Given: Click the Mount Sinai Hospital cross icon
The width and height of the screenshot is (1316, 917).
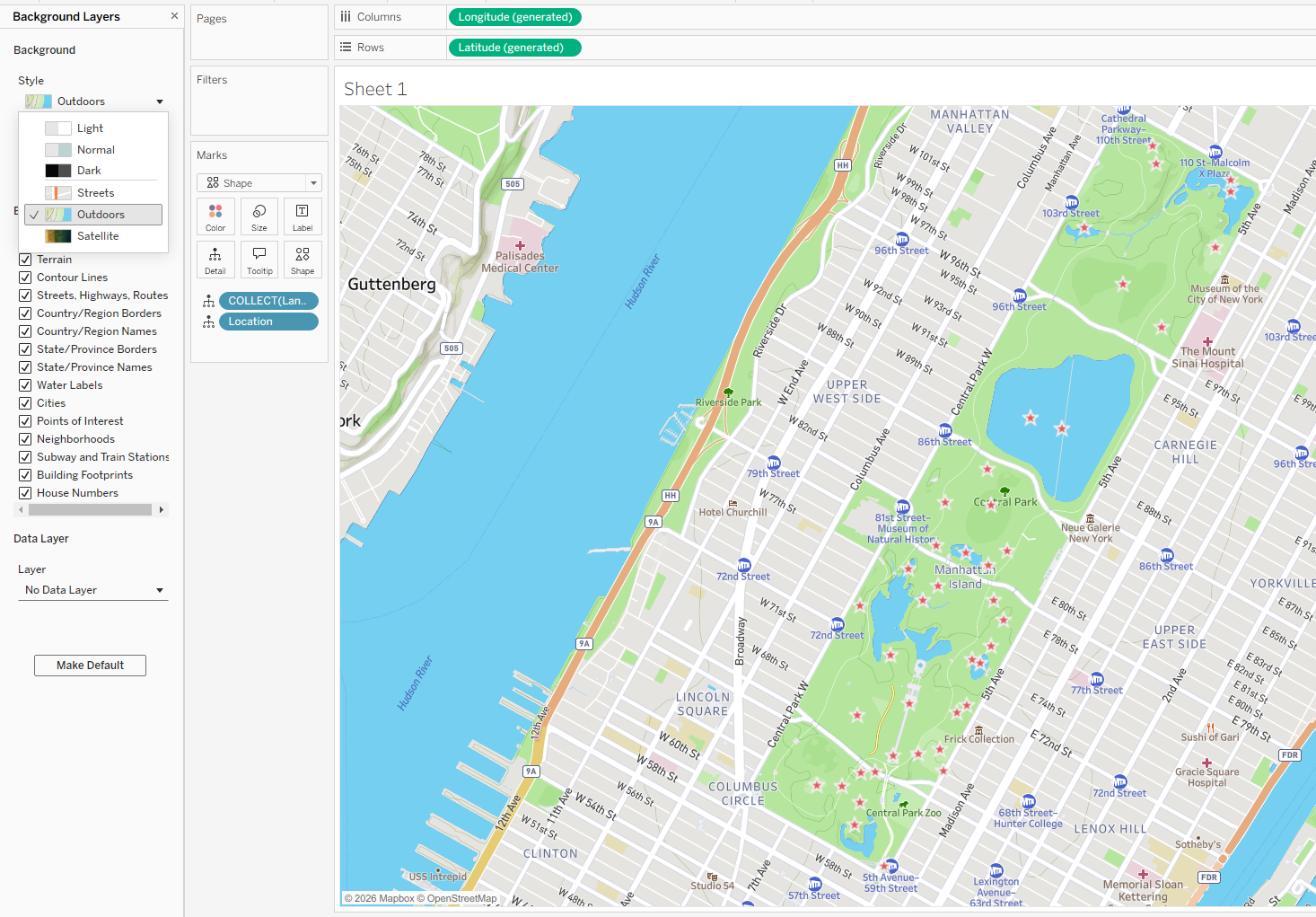Looking at the screenshot, I should coord(1207,341).
